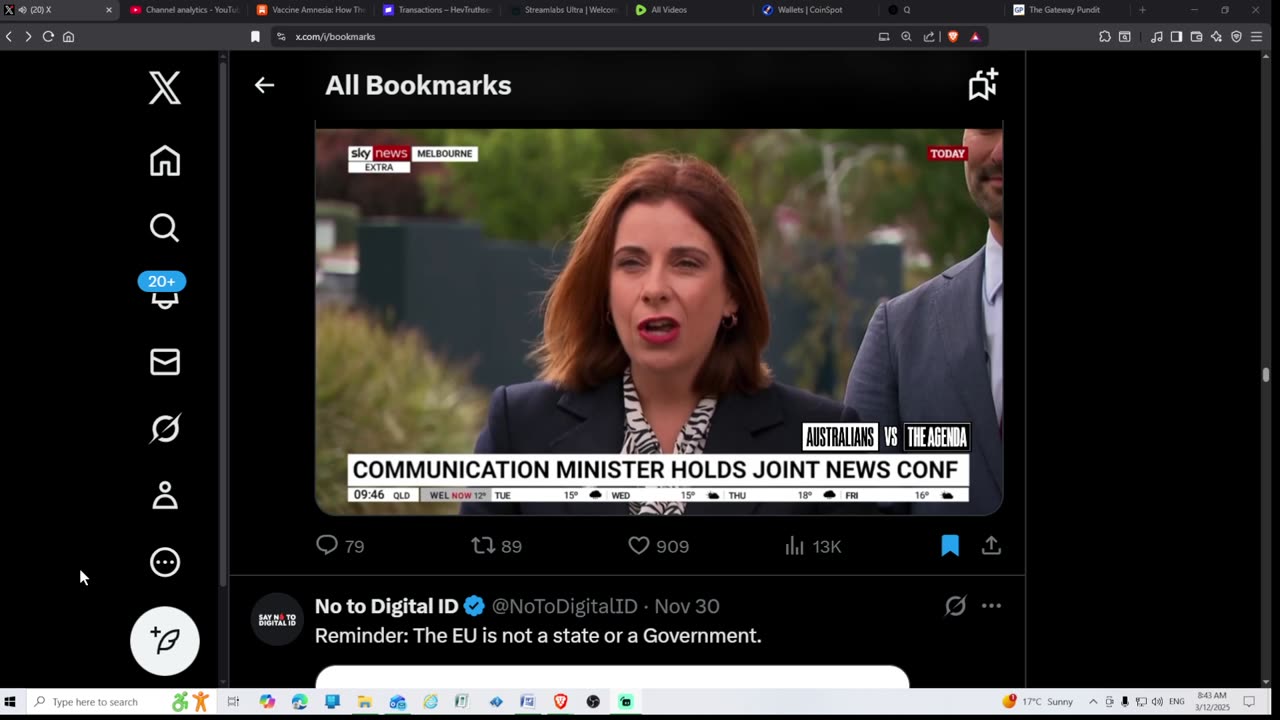Click the browser home button
Viewport: 1280px width, 720px height.
coord(68,36)
